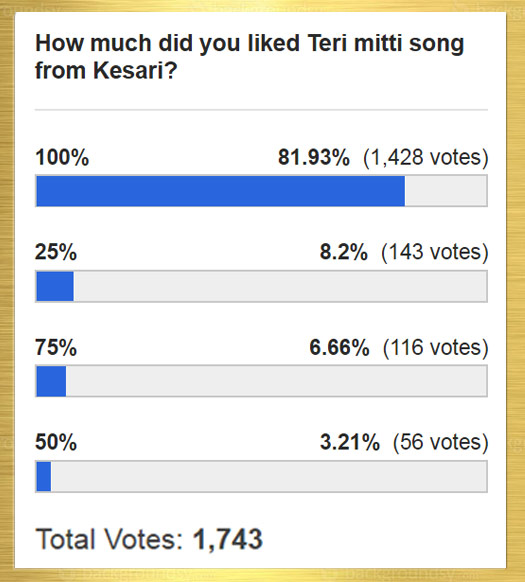The width and height of the screenshot is (525, 582).
Task: Click the 6.66% result percentage text
Action: click(x=339, y=347)
